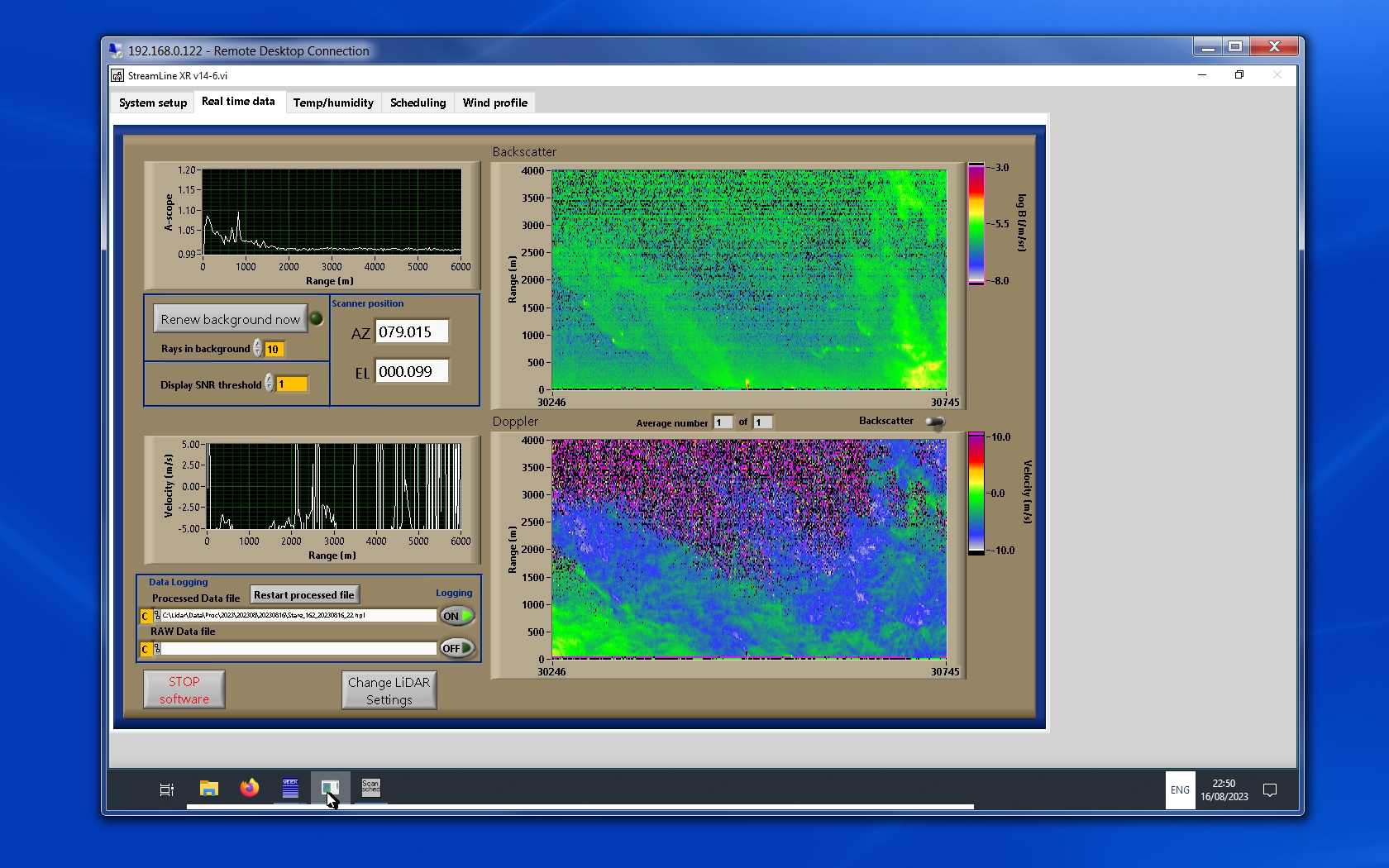
Task: Launch Firefox from the remote taskbar
Action: tap(249, 789)
